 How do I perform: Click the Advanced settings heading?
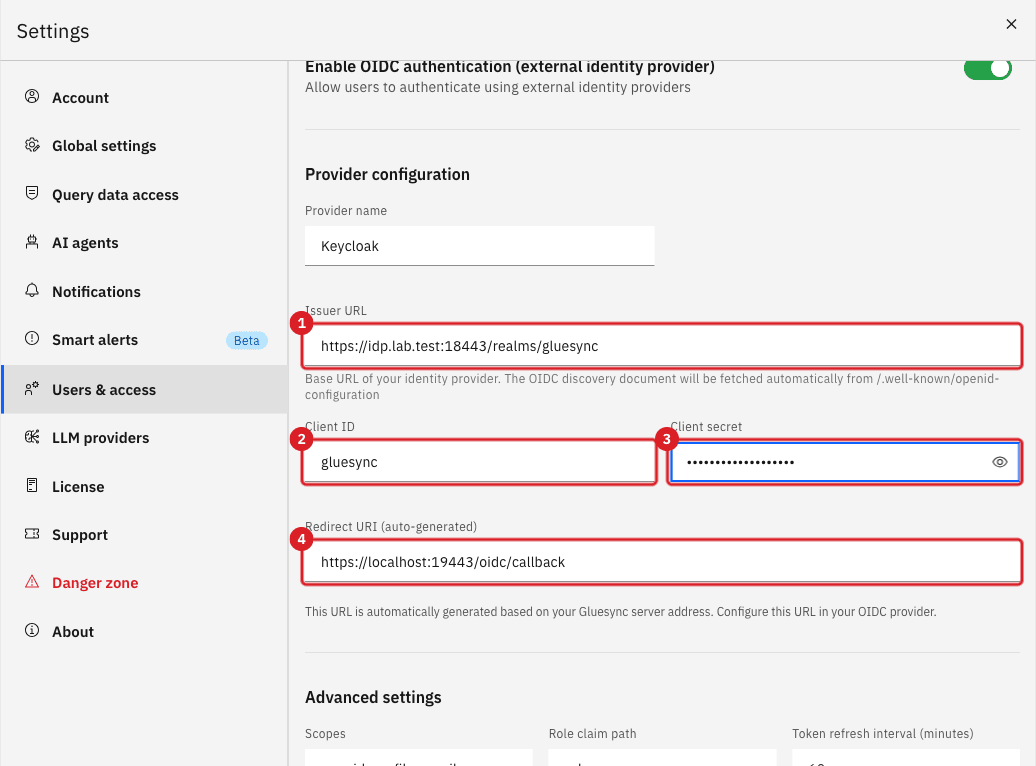[x=373, y=697]
